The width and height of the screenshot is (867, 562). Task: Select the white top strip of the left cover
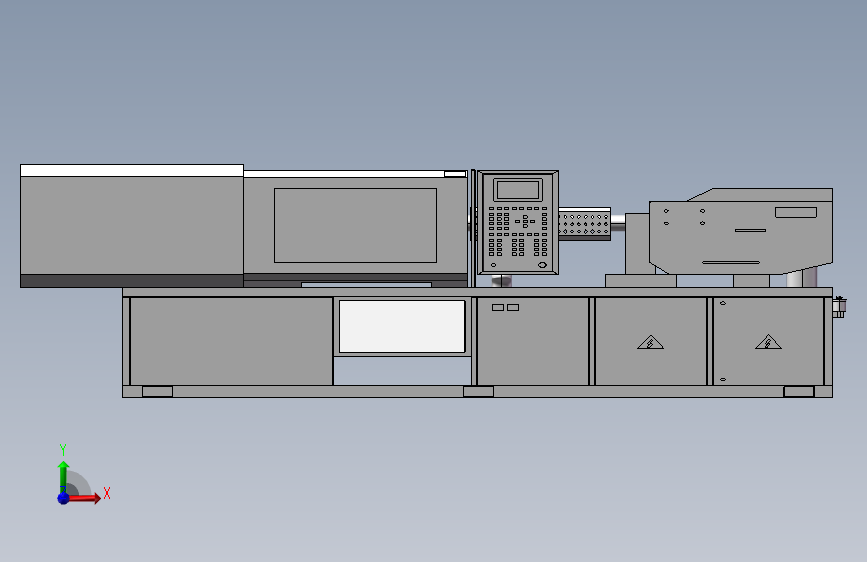(x=132, y=170)
